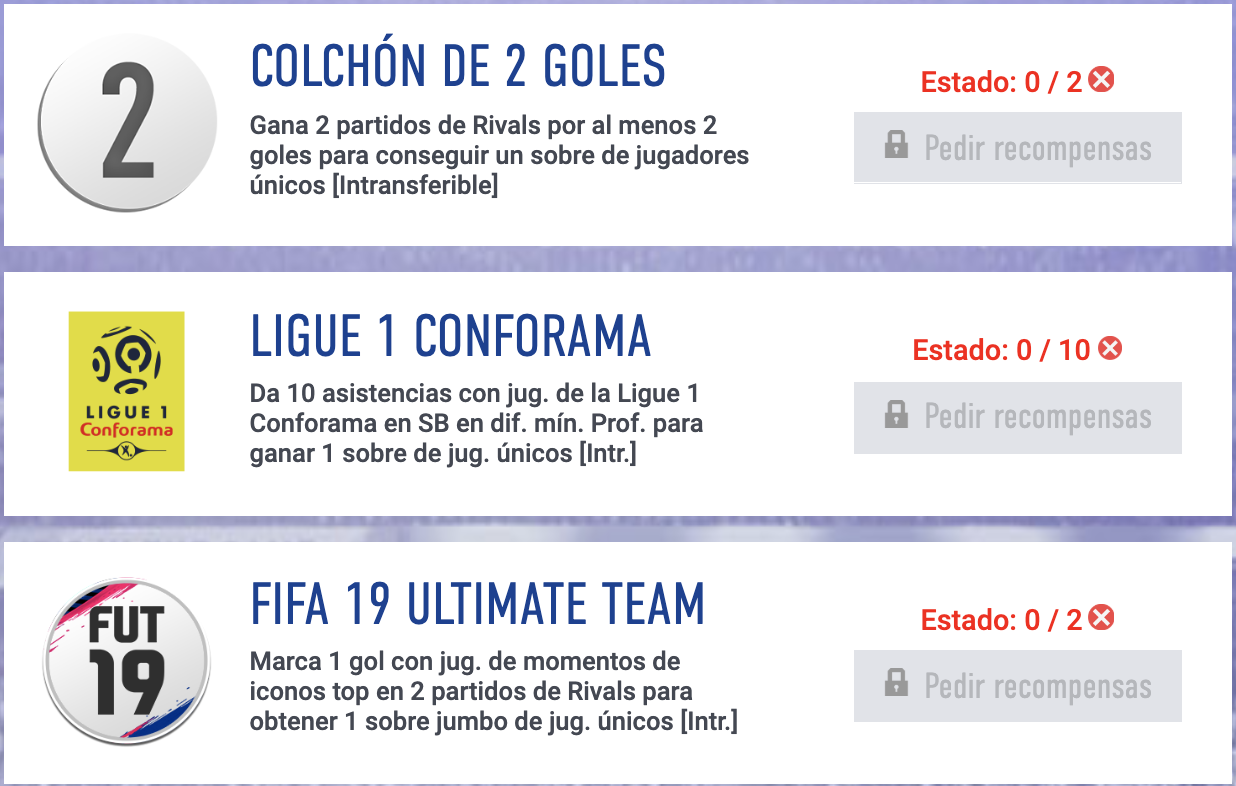Click the circular "2" badge icon
This screenshot has height=786, width=1236.
[x=128, y=119]
